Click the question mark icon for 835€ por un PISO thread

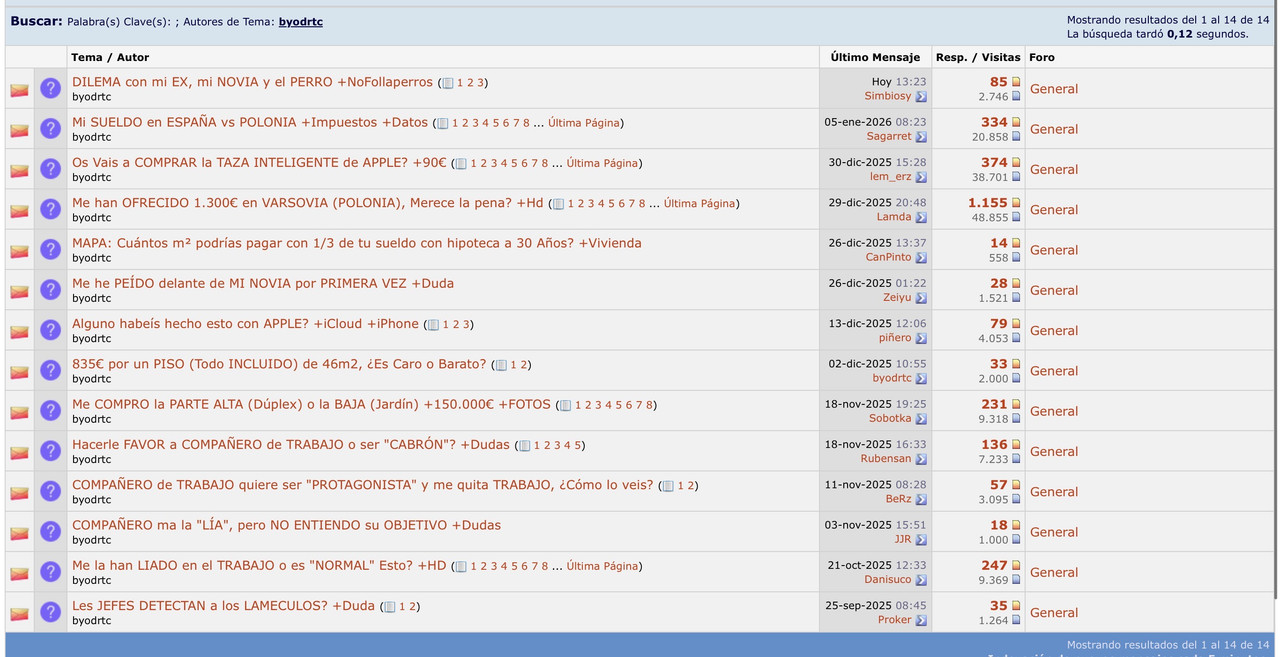click(x=50, y=370)
